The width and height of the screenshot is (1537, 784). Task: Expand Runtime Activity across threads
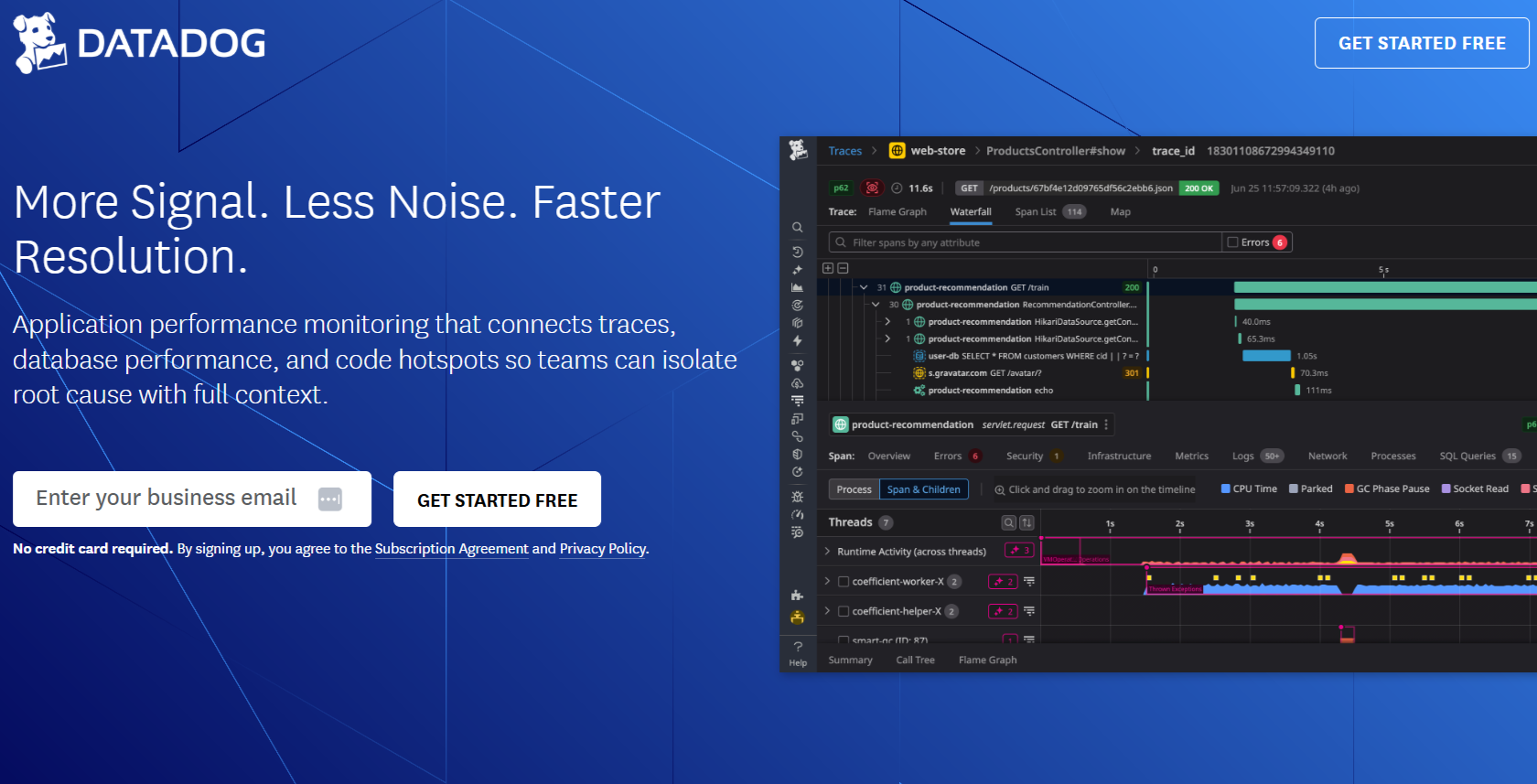tap(827, 552)
